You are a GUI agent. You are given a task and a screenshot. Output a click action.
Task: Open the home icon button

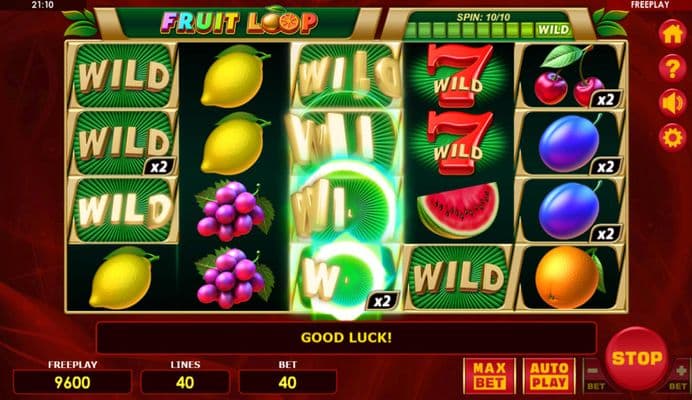coord(672,34)
